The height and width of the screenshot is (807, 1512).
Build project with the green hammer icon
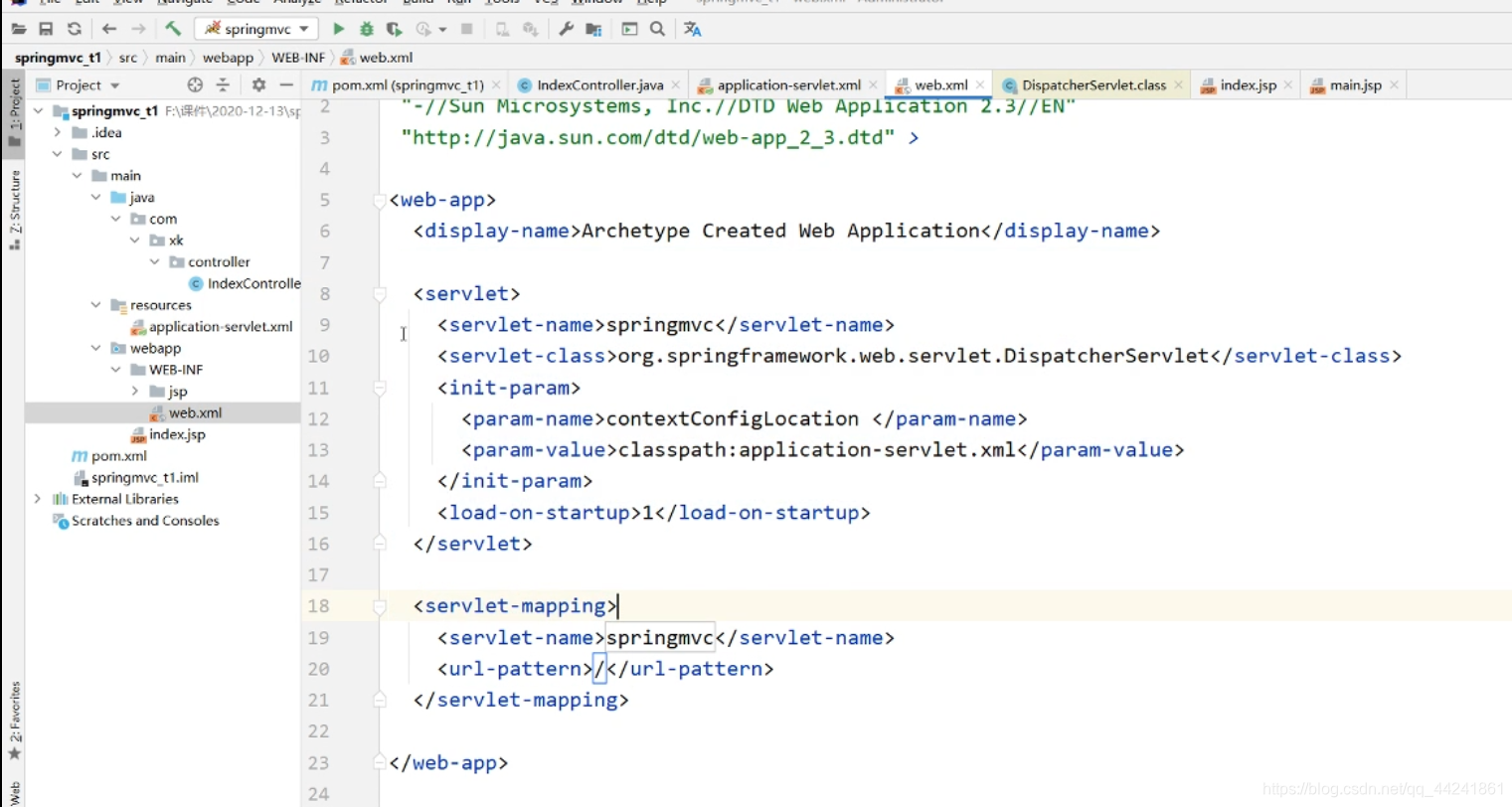(x=173, y=29)
